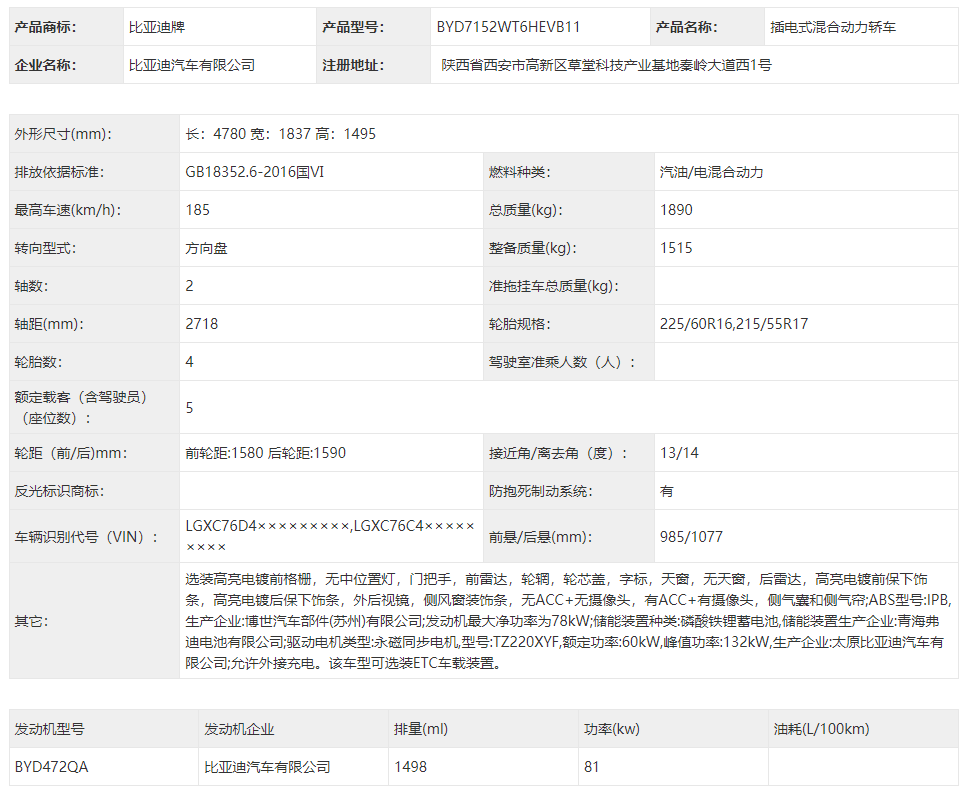The height and width of the screenshot is (792, 963).
Task: Click the steering type value 方向盘
Action: [206, 248]
